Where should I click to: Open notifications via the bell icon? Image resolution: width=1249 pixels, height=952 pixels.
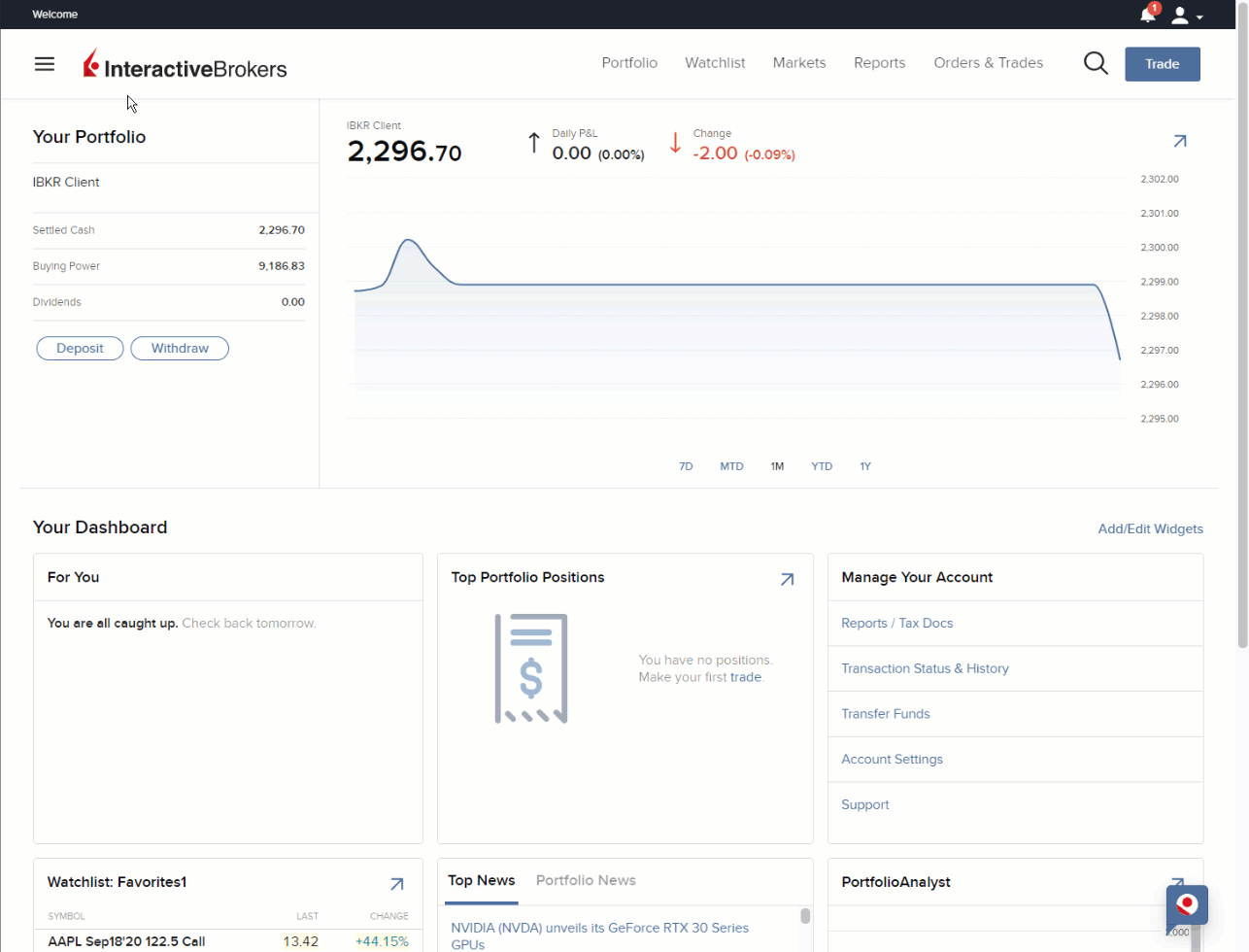click(x=1145, y=14)
